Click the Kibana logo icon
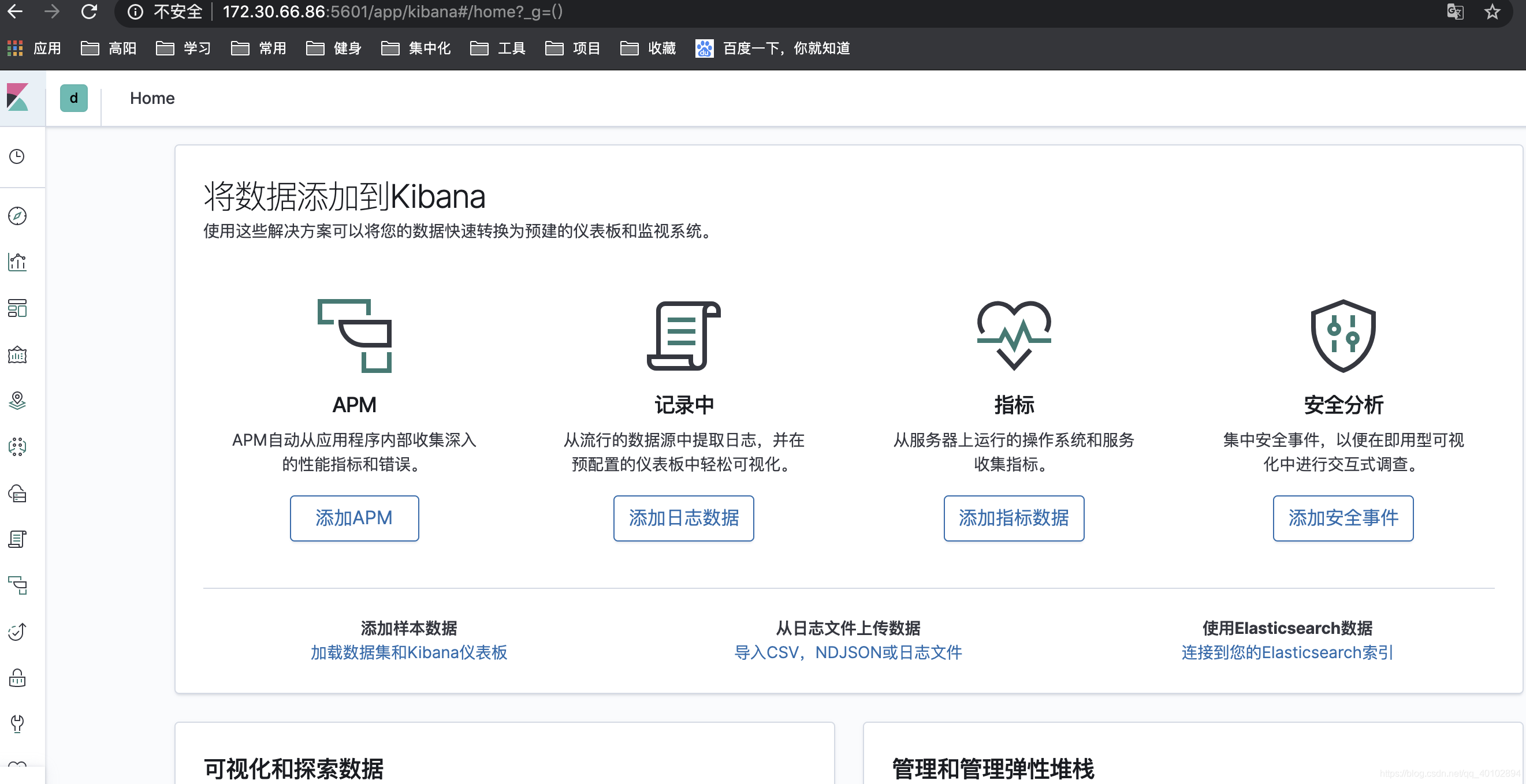 point(18,98)
